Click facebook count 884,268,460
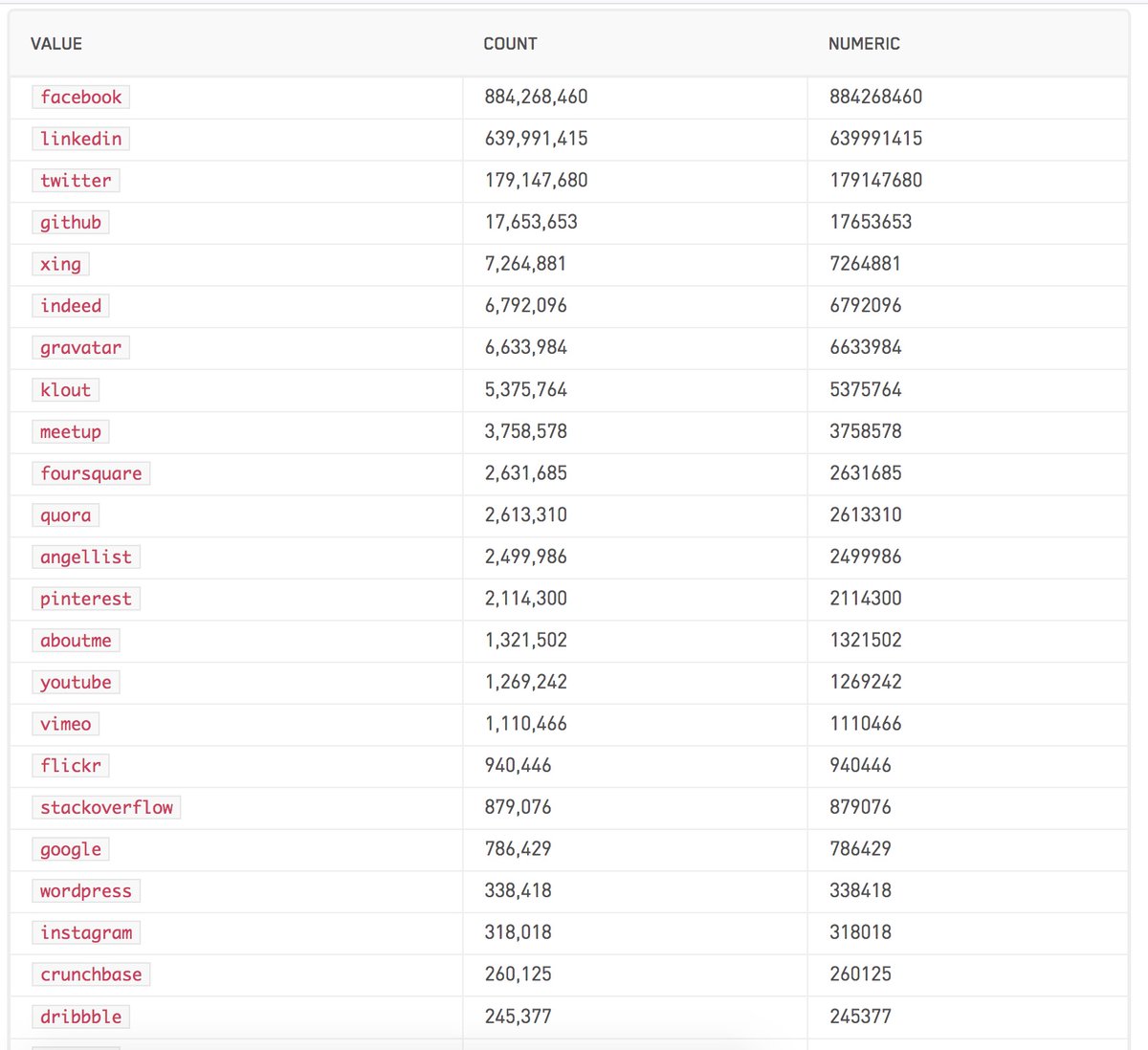1148x1050 pixels. [x=536, y=97]
